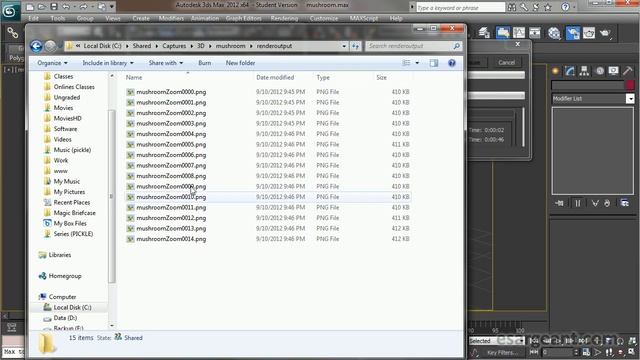
Task: Open the Graph Editors menu
Action: [243, 18]
